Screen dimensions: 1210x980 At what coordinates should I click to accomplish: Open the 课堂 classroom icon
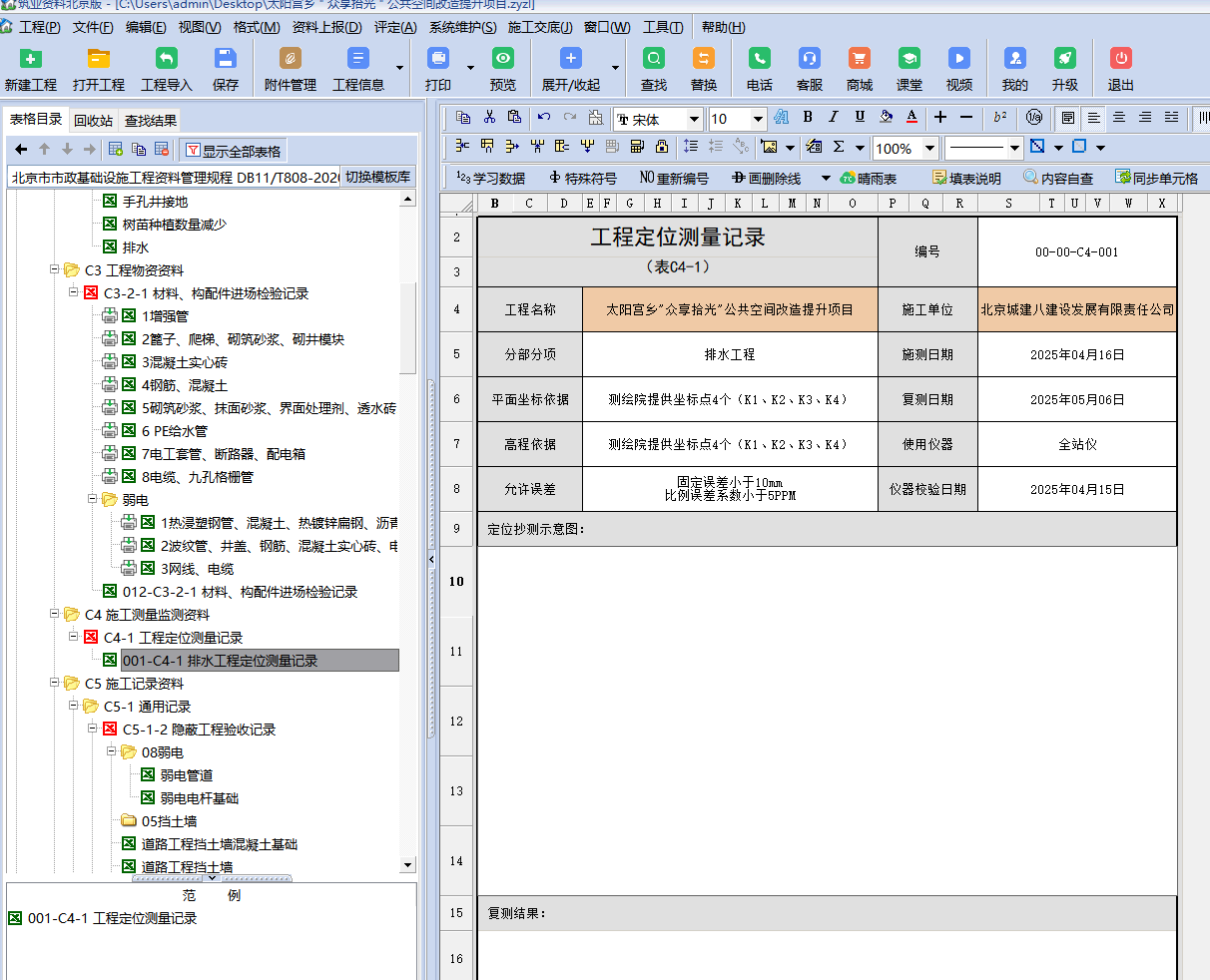click(x=908, y=58)
